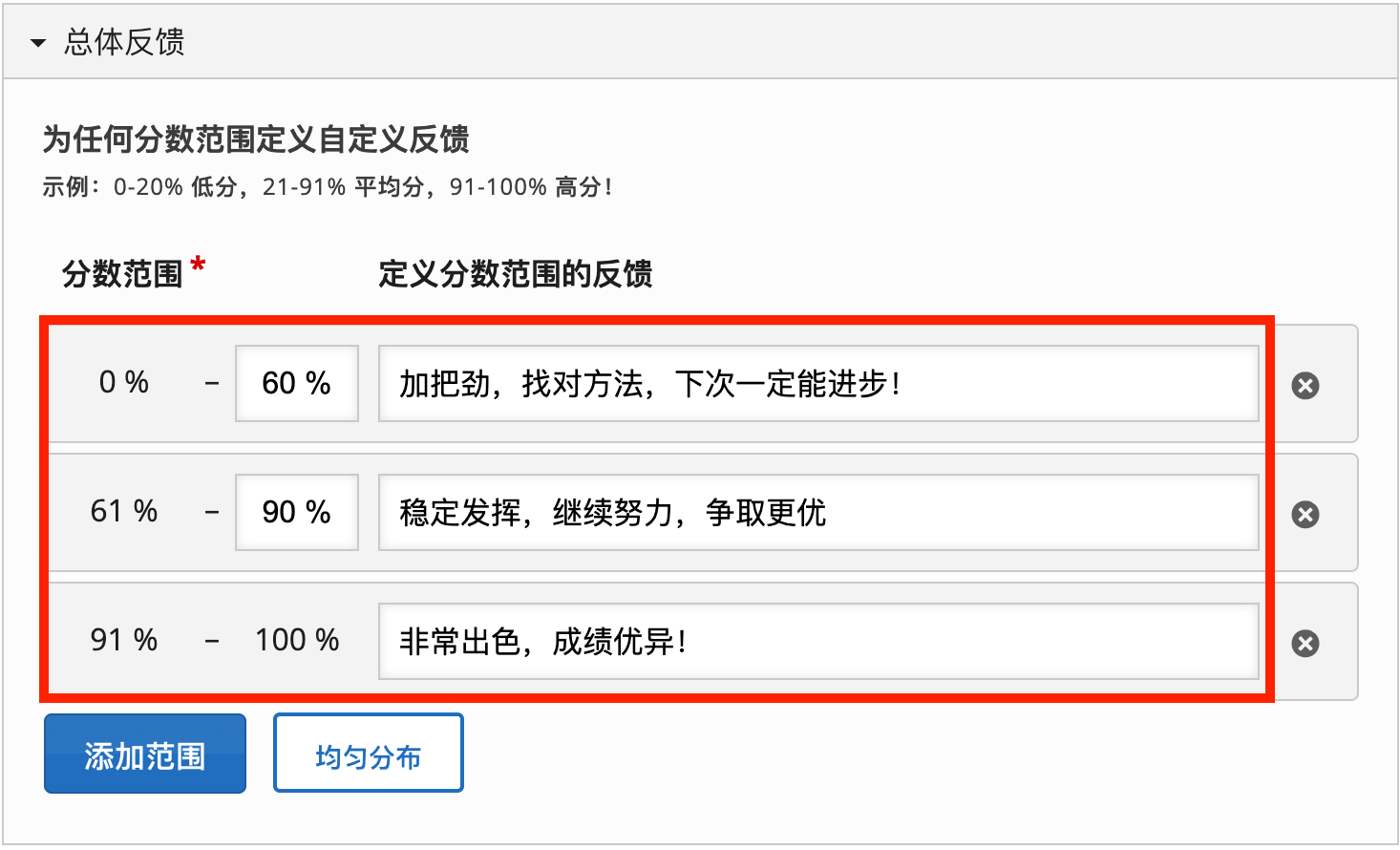Select the 60 % boundary input field
The height and width of the screenshot is (850, 1400).
tap(296, 383)
